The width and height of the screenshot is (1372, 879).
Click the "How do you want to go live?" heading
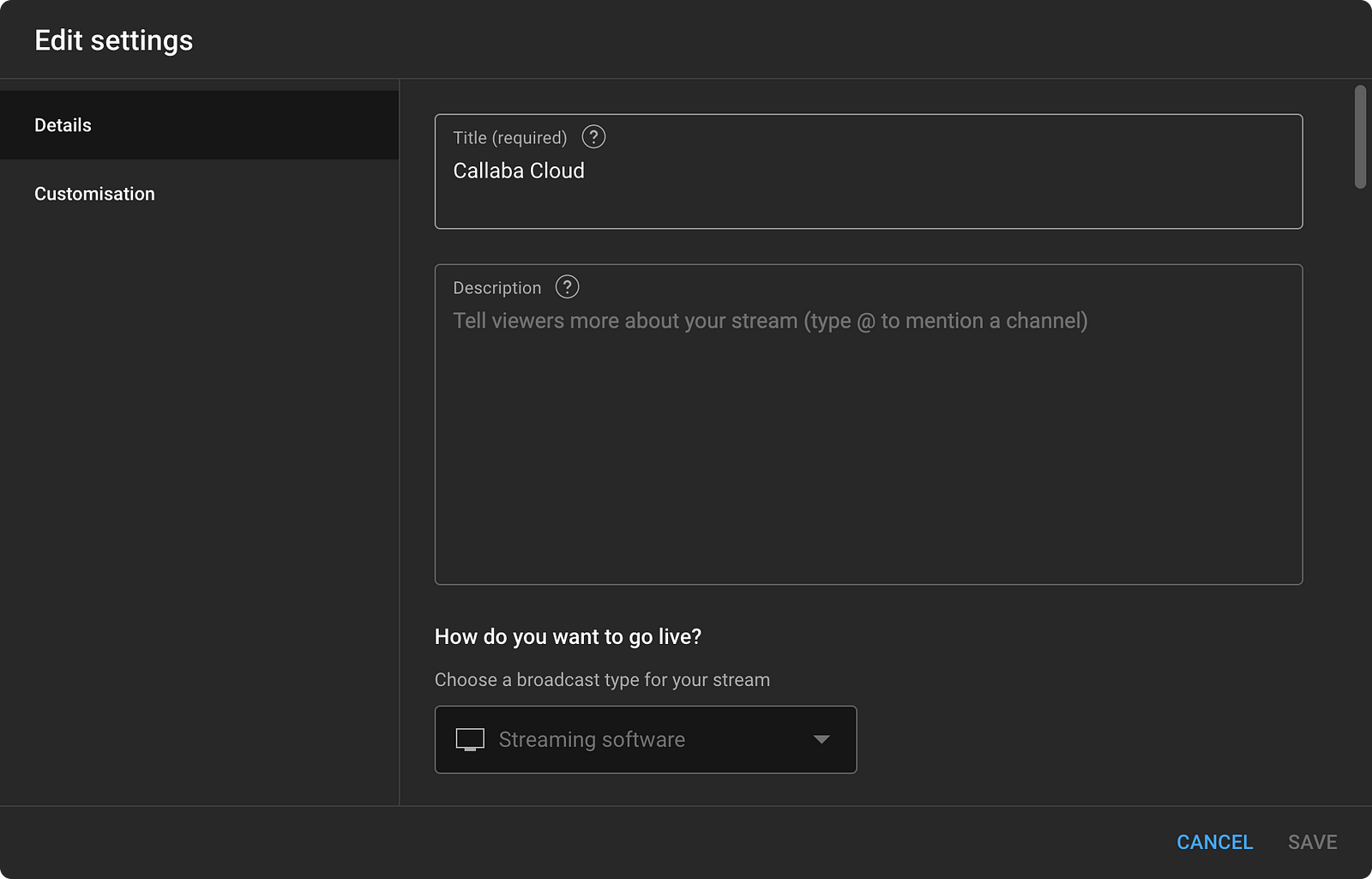tap(568, 637)
